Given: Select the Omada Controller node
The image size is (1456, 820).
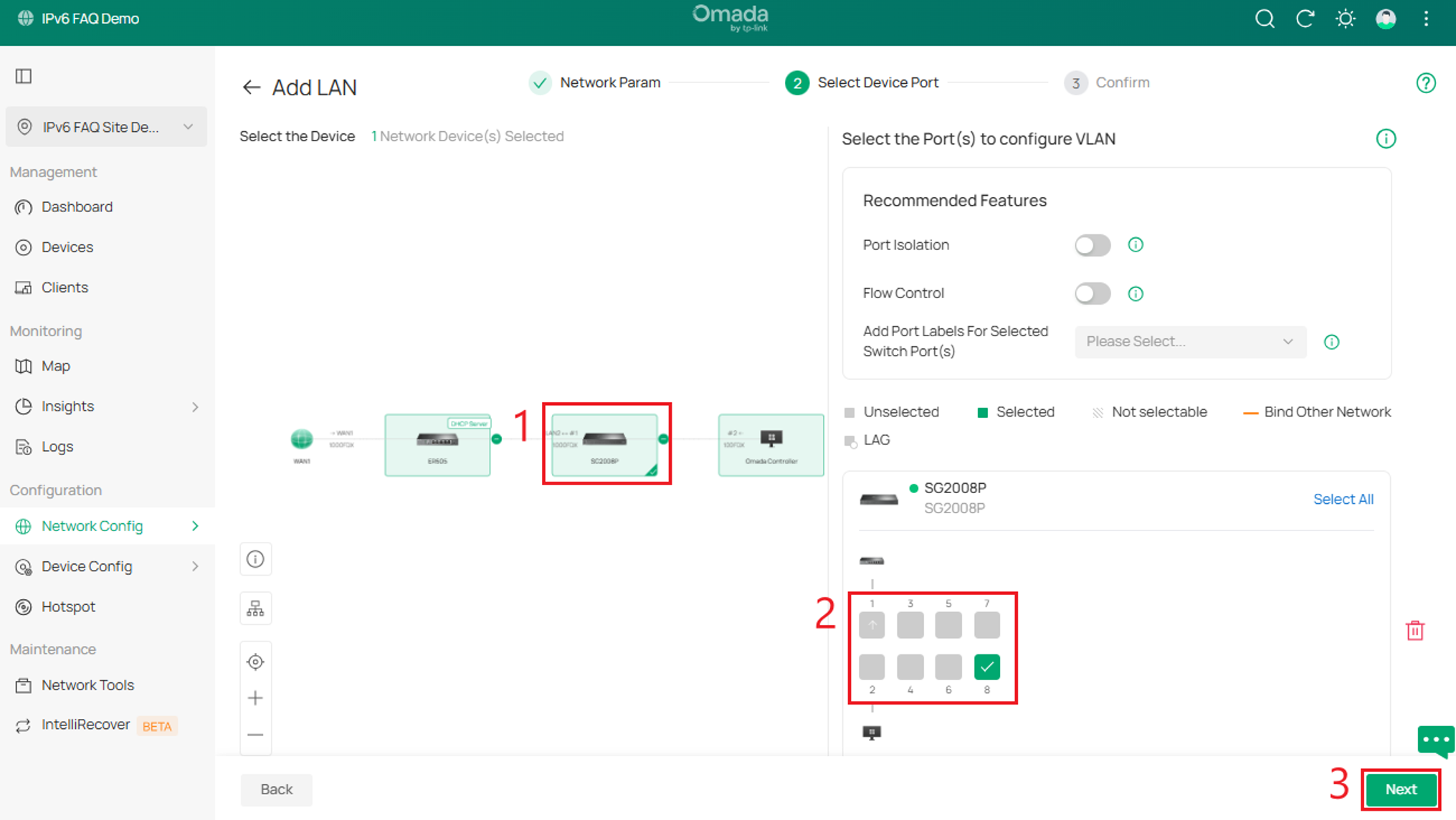Looking at the screenshot, I should click(x=771, y=445).
